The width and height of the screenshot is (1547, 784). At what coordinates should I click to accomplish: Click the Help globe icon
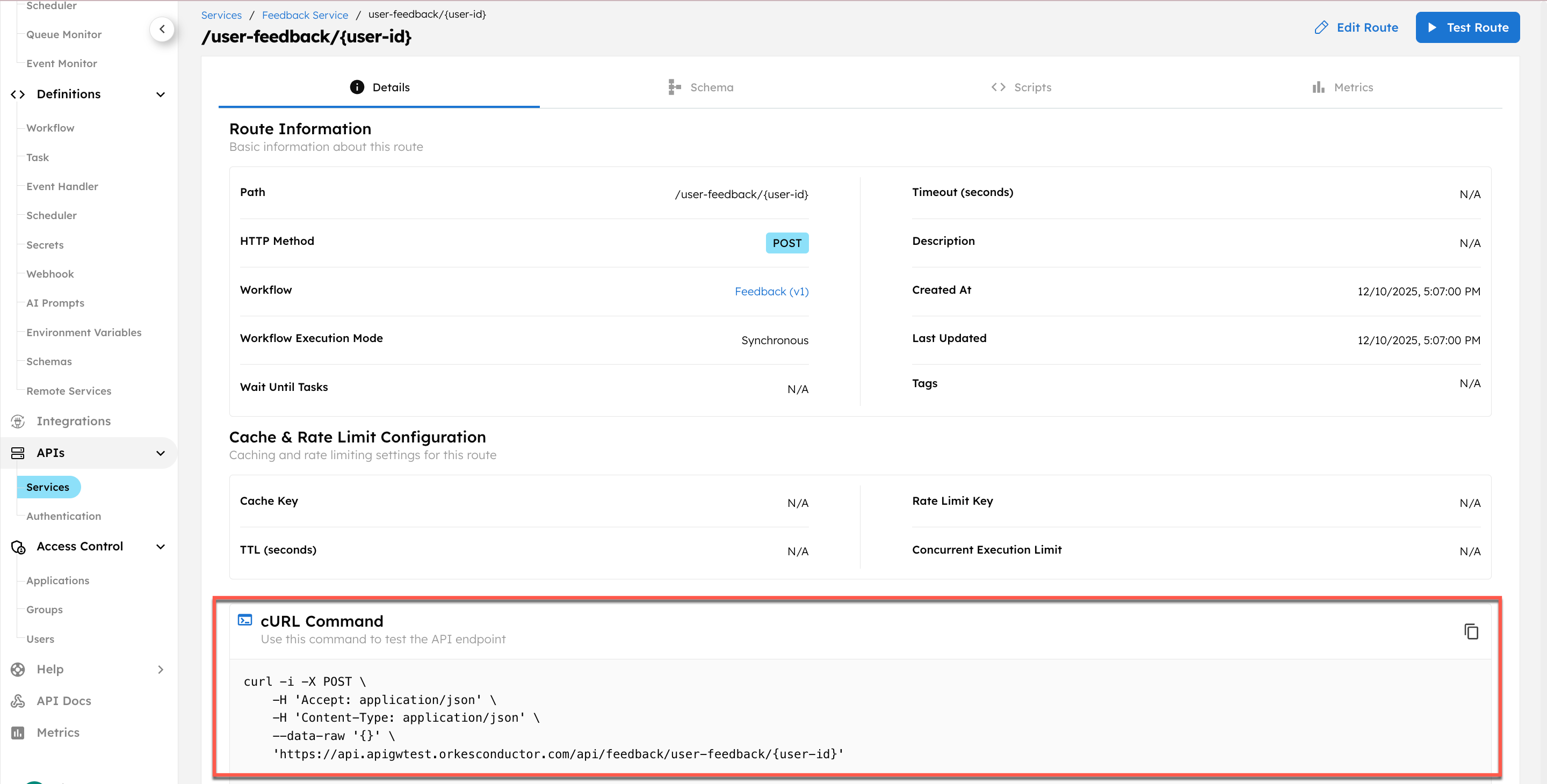point(17,669)
